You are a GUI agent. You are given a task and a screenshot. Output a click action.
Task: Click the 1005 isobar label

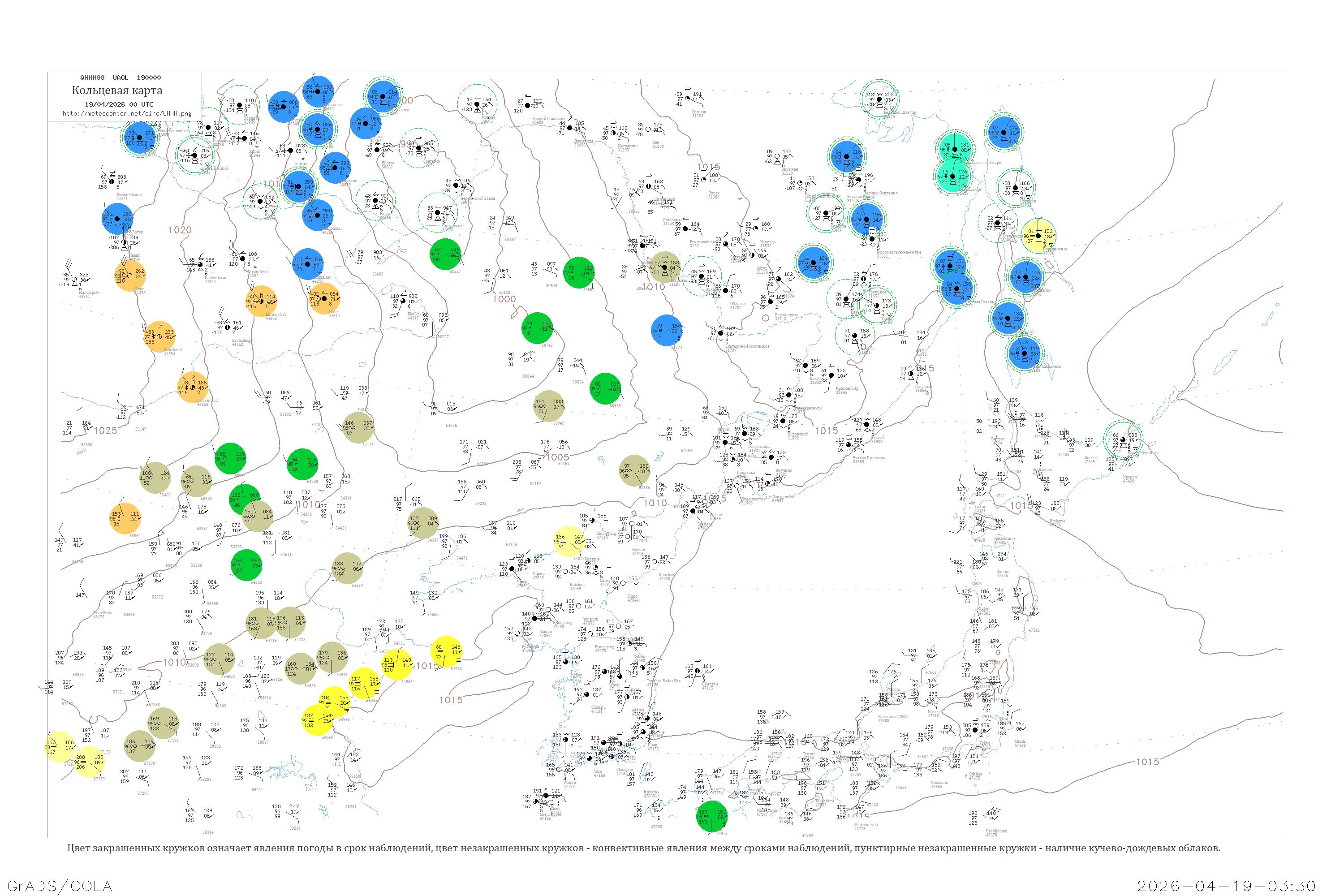(558, 457)
